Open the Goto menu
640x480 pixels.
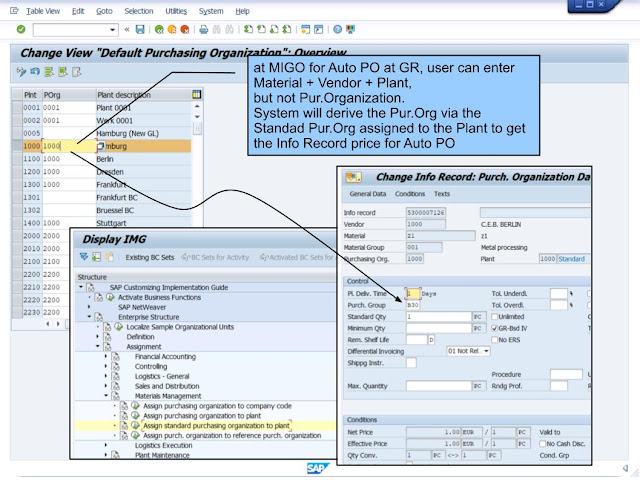point(104,11)
